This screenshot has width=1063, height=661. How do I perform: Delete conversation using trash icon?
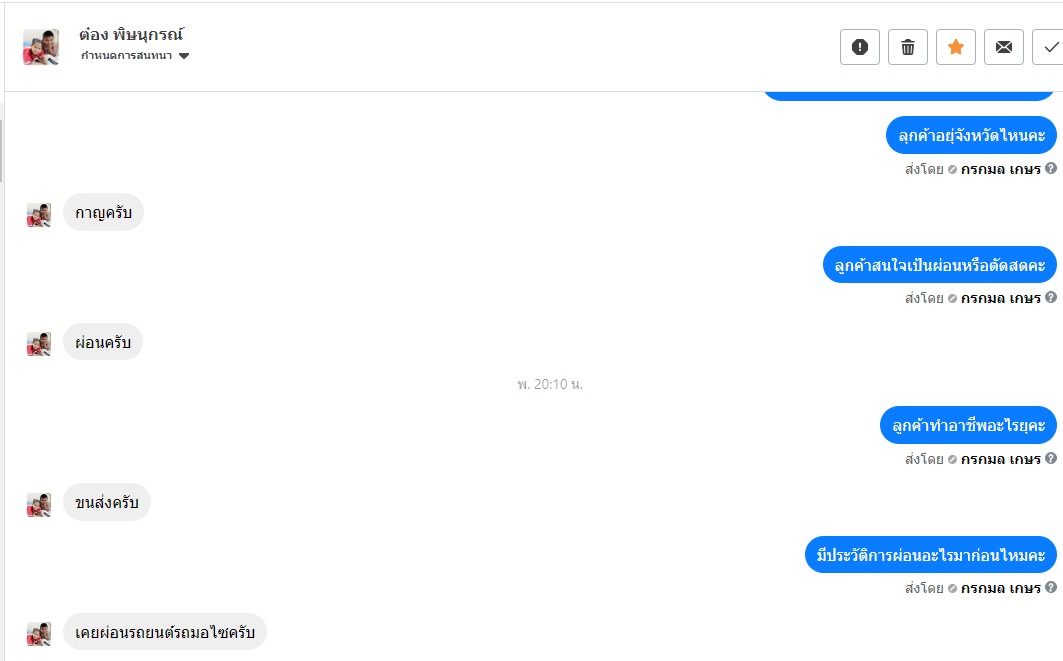(908, 47)
